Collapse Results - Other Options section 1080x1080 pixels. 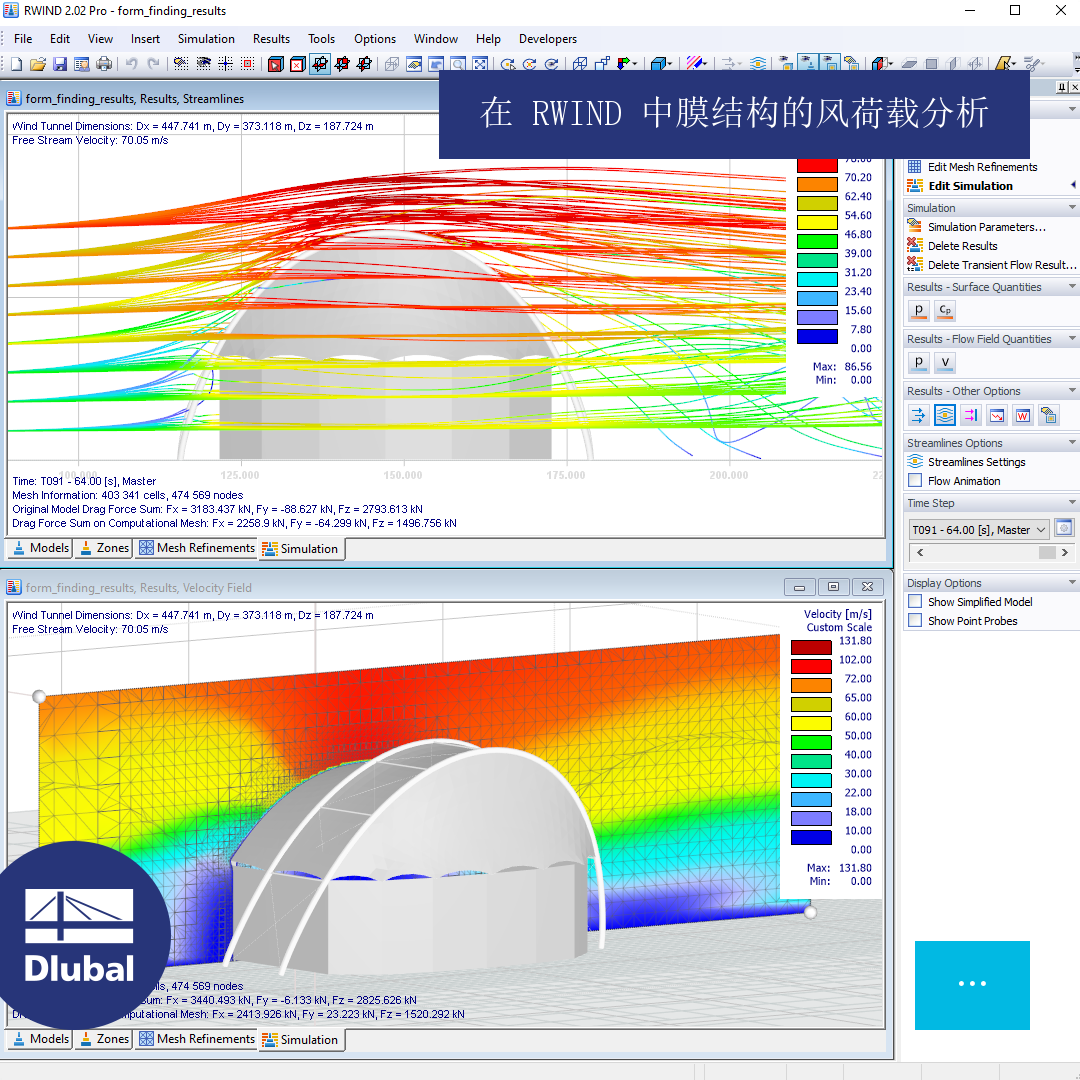(x=1072, y=391)
